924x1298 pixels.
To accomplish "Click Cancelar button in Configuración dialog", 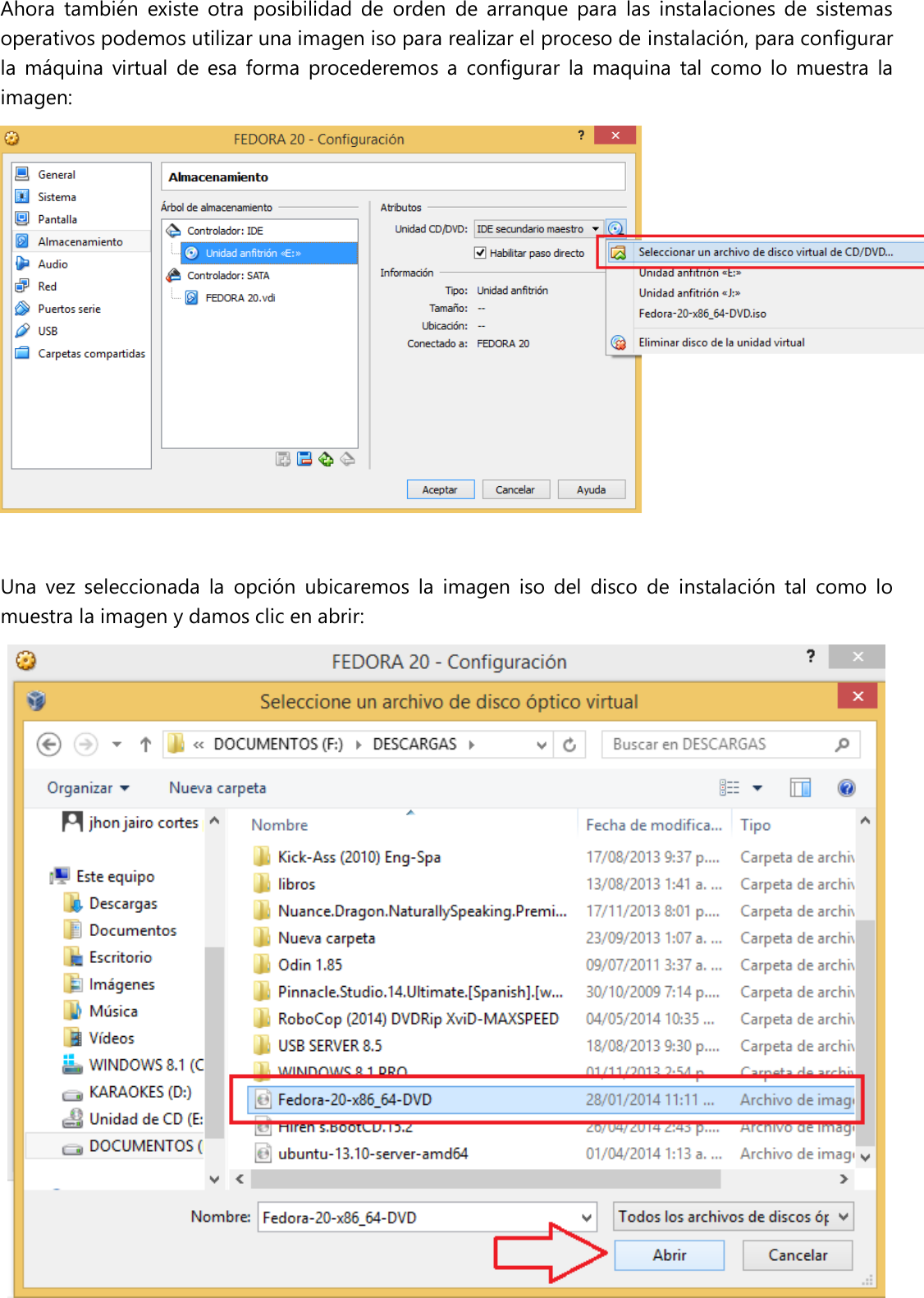I will (x=515, y=489).
